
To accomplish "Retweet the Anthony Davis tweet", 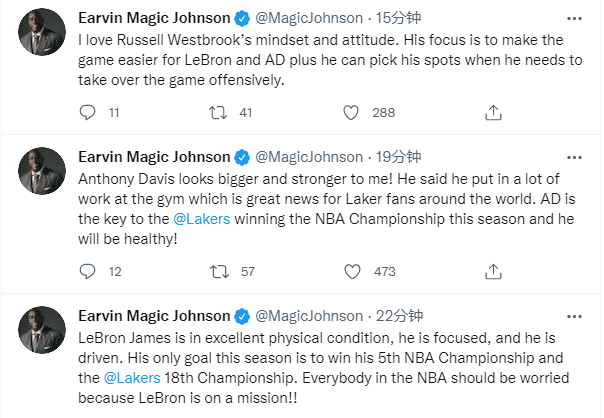I will click(x=217, y=270).
